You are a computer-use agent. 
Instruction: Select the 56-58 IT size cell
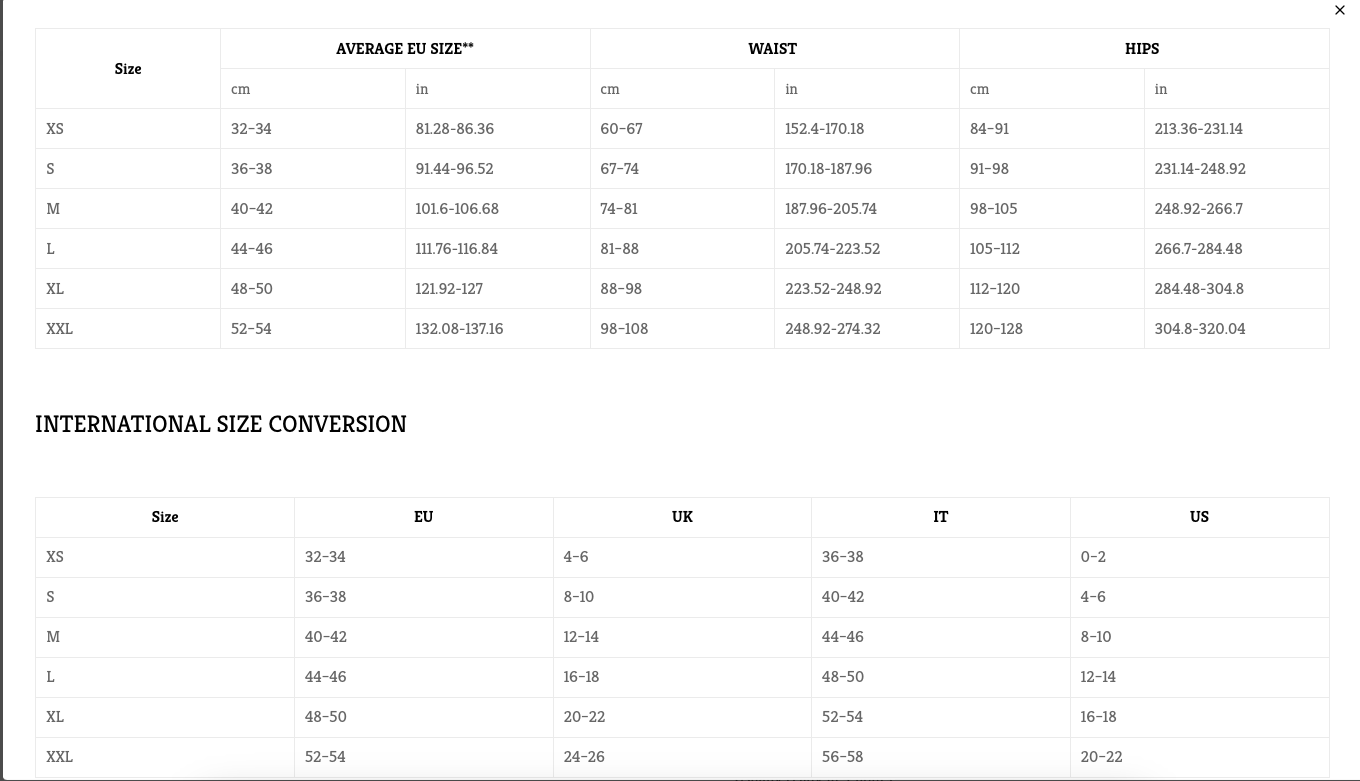(x=842, y=757)
